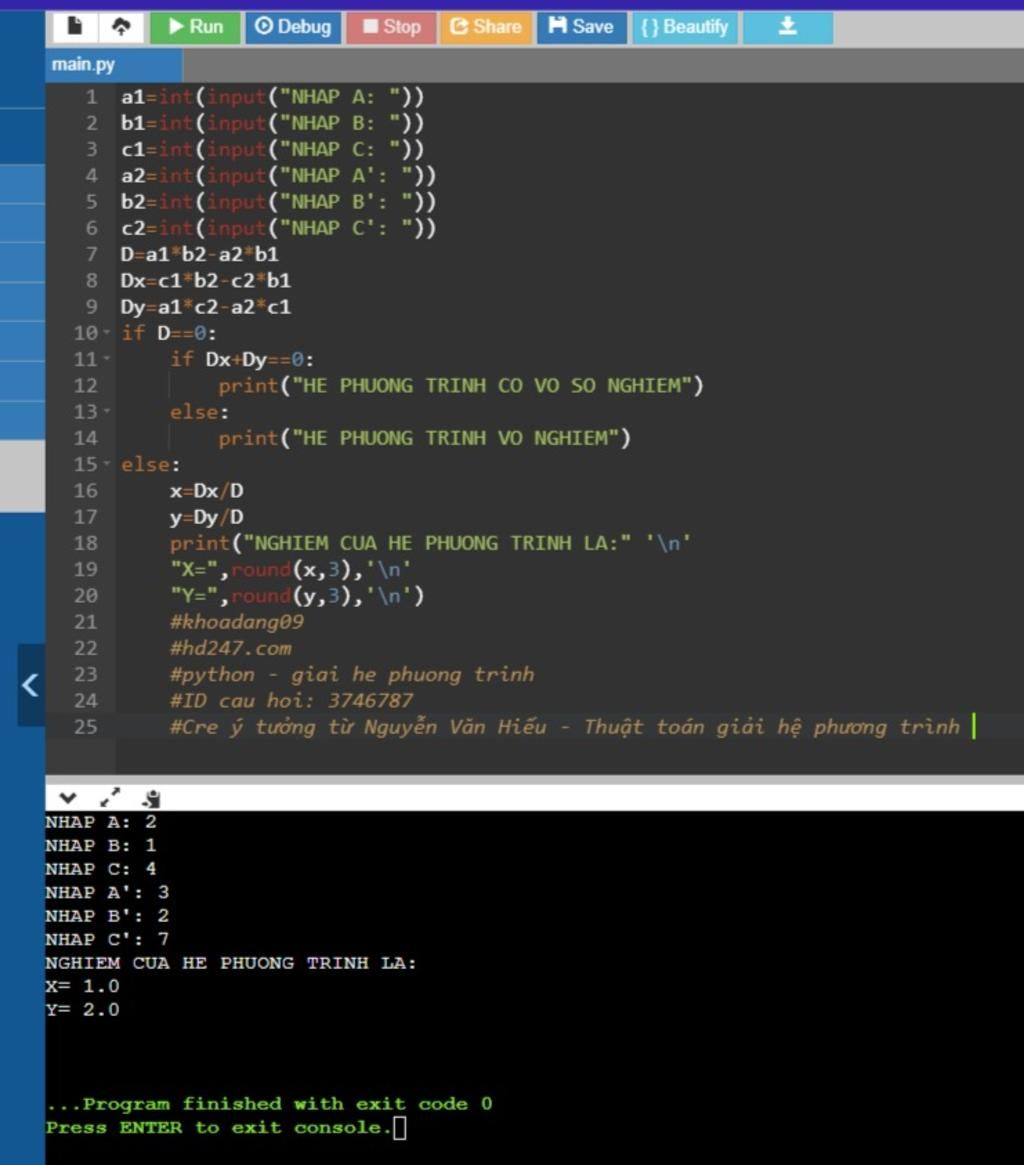Run the program
The image size is (1024, 1165).
(x=195, y=27)
